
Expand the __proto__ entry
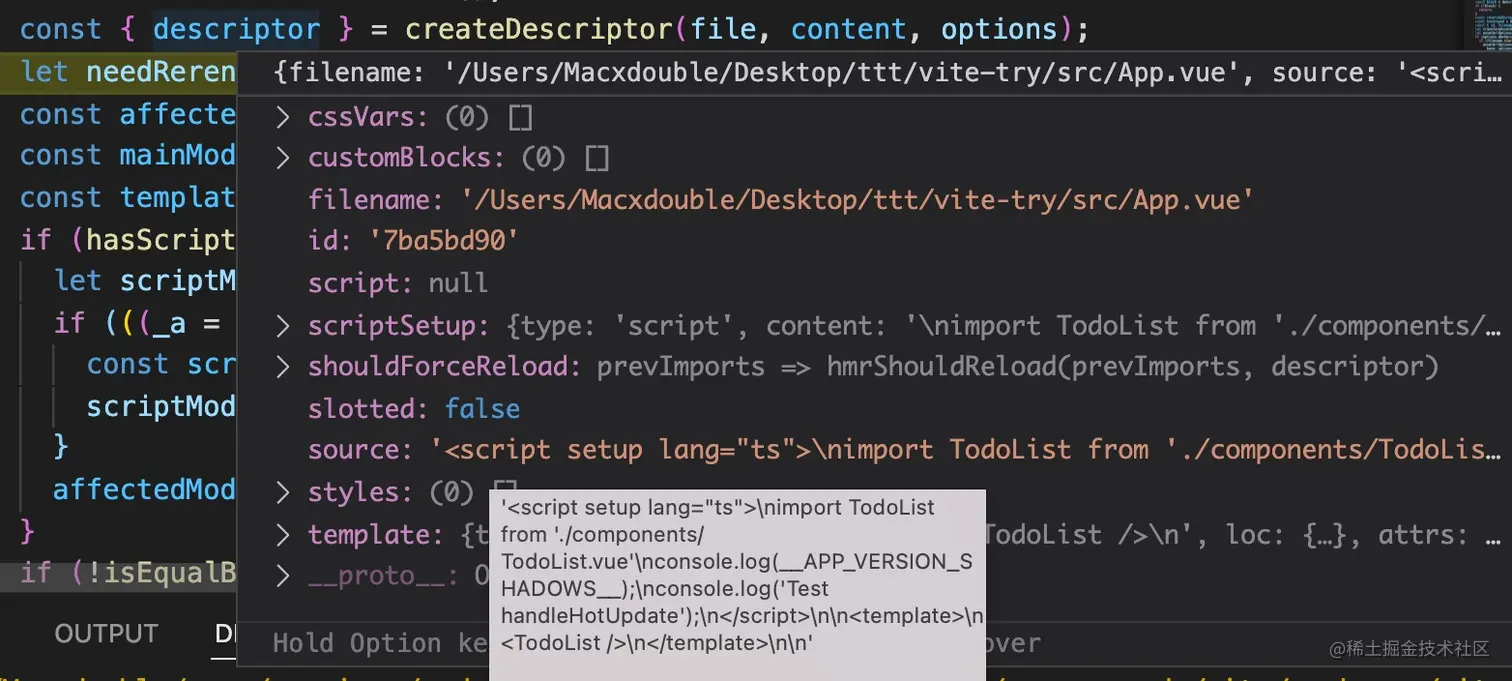[x=283, y=576]
